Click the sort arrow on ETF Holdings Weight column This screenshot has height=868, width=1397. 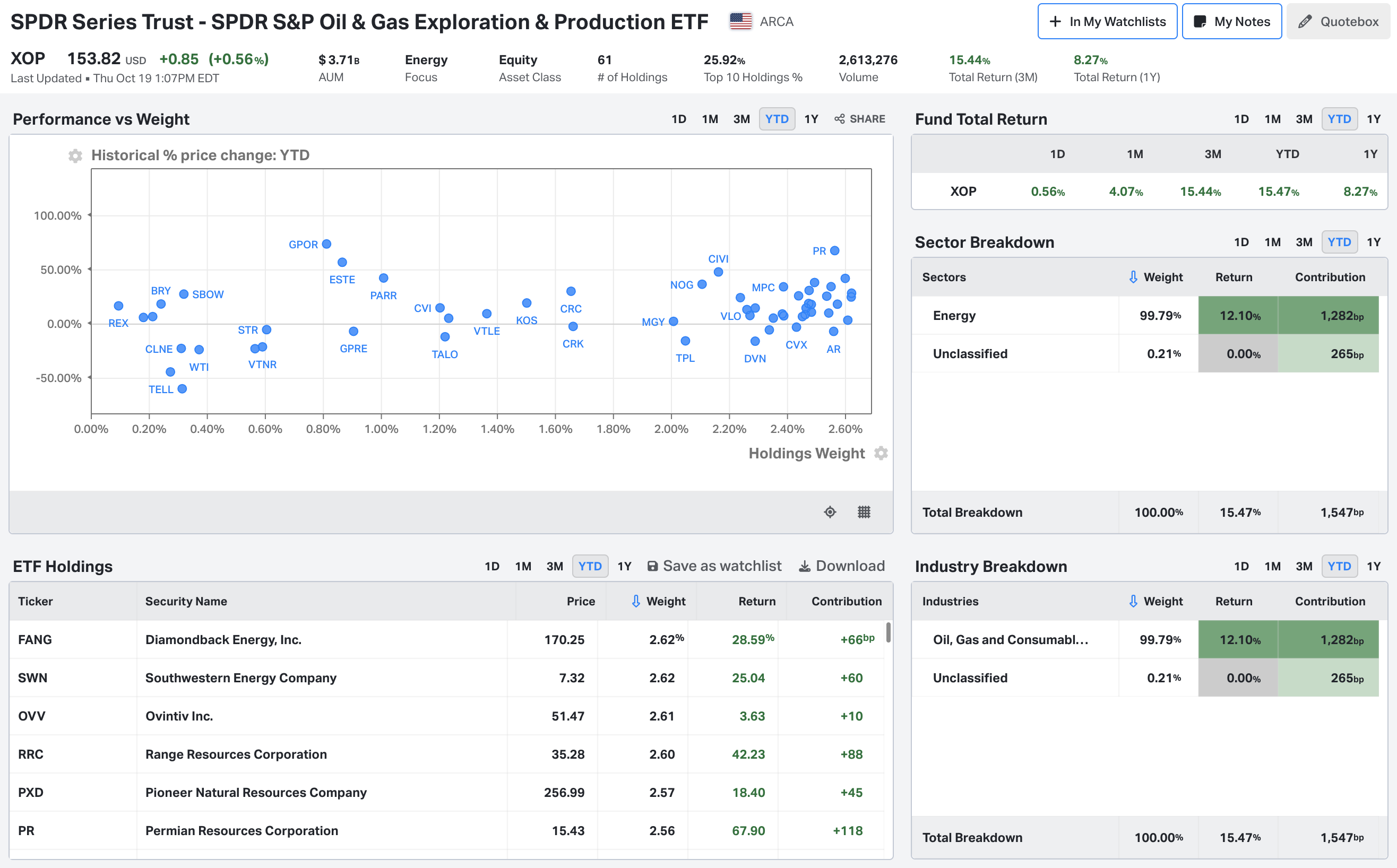(x=636, y=601)
